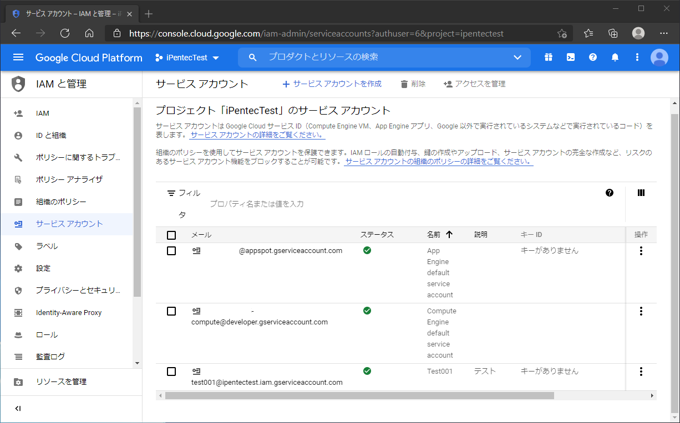Open browser collections icon
Viewport: 680px width, 423px height.
pos(613,33)
